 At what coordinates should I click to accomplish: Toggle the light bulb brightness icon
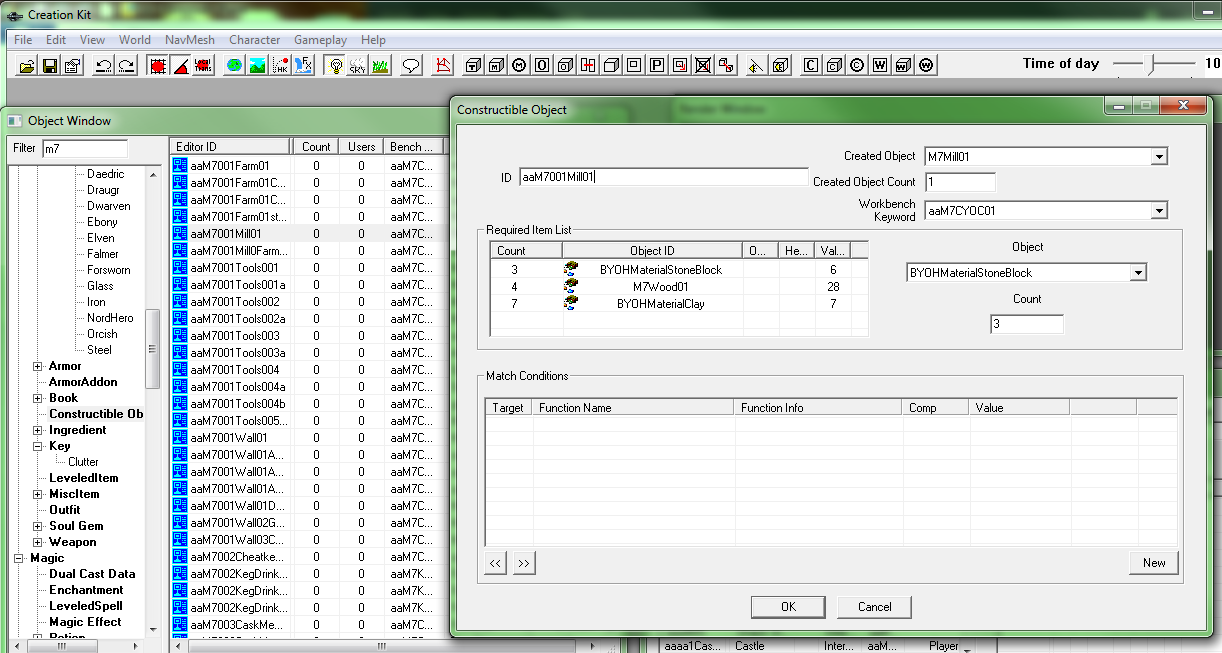click(335, 66)
